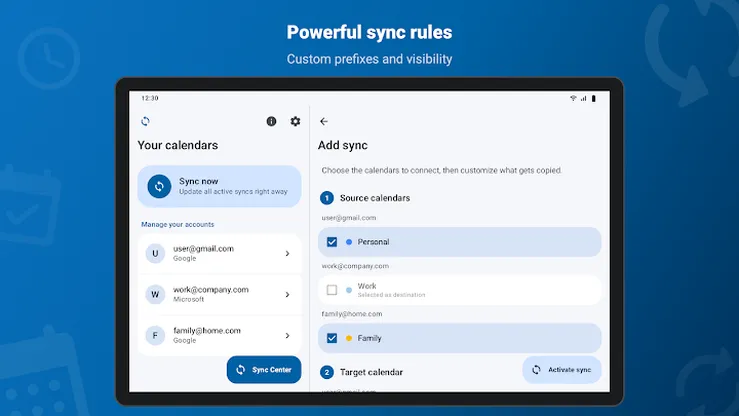Go back using the arrow icon
This screenshot has width=739, height=416.
tap(324, 122)
